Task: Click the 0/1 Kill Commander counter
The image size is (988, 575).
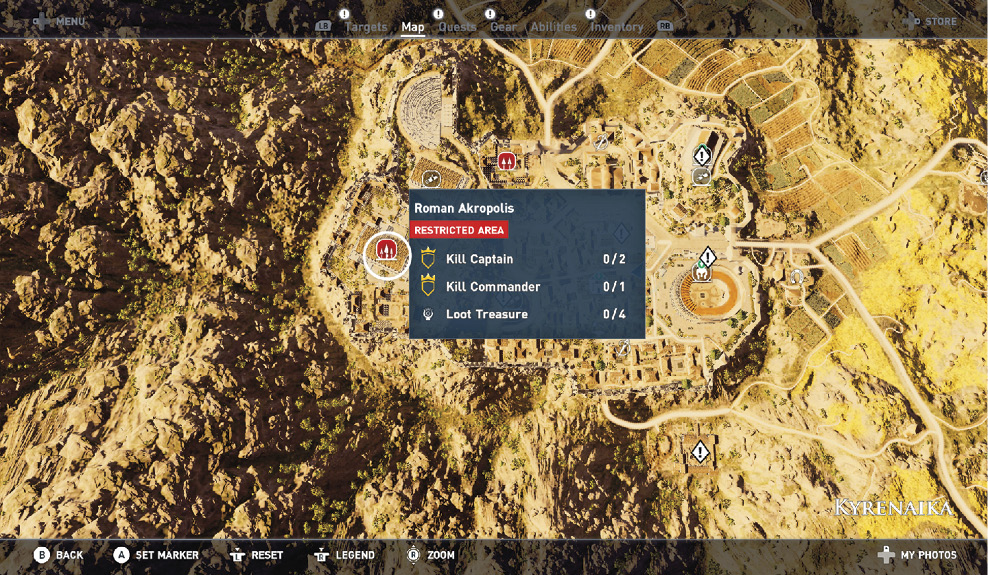Action: pyautogui.click(x=614, y=287)
